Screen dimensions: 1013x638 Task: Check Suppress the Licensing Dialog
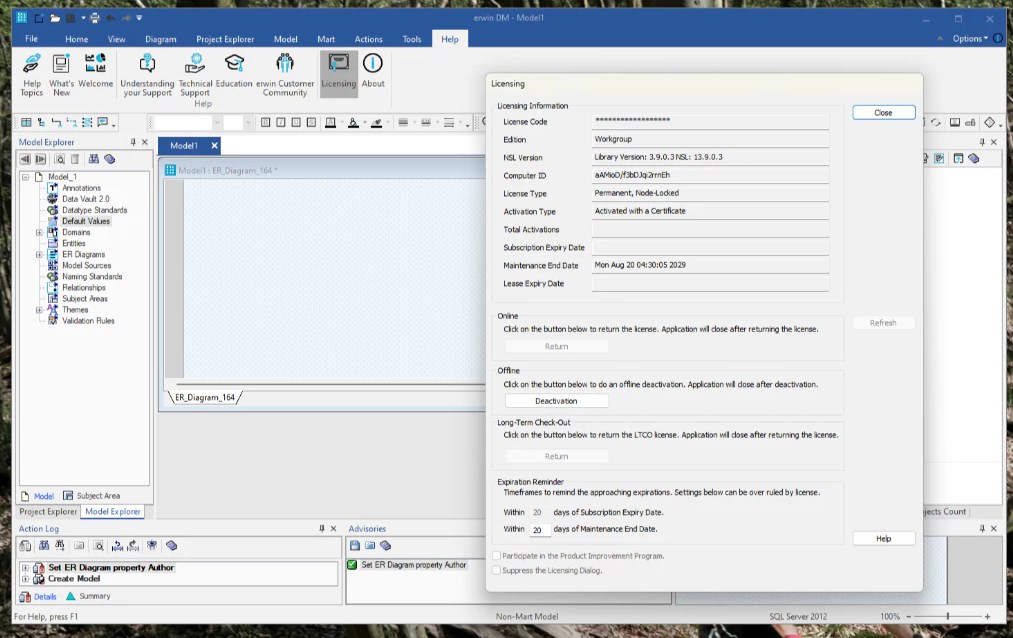pos(497,570)
